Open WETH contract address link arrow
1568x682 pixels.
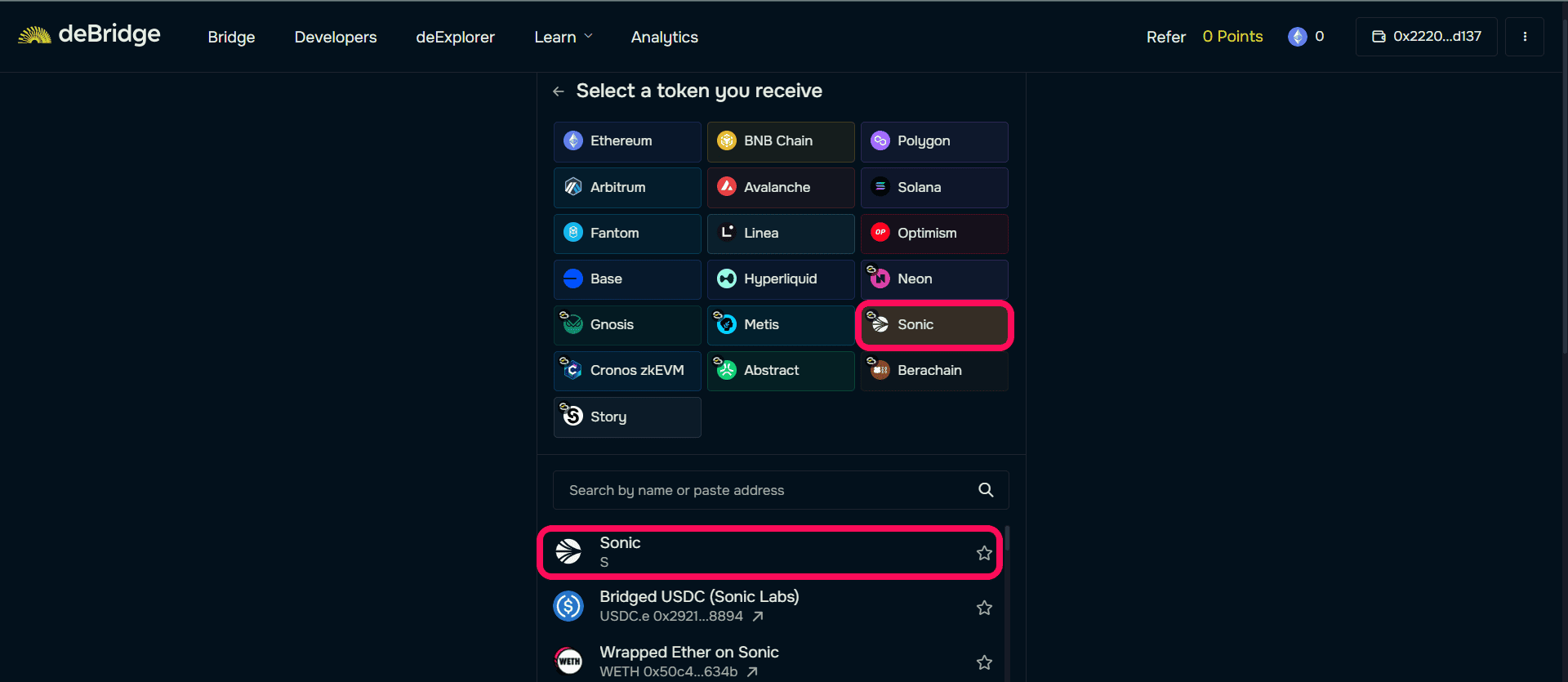(752, 671)
